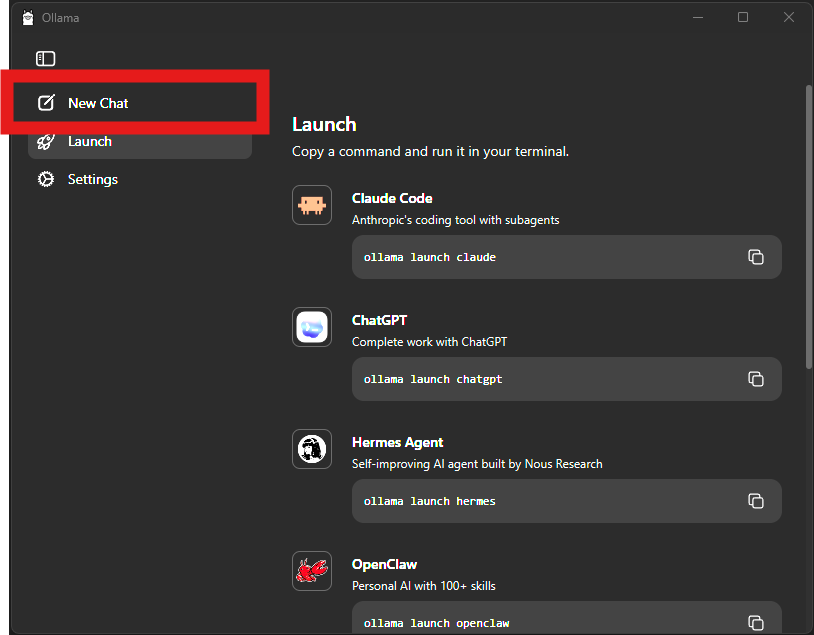Click the Launch rocket icon
Screen dimensions: 814x635
[46, 141]
